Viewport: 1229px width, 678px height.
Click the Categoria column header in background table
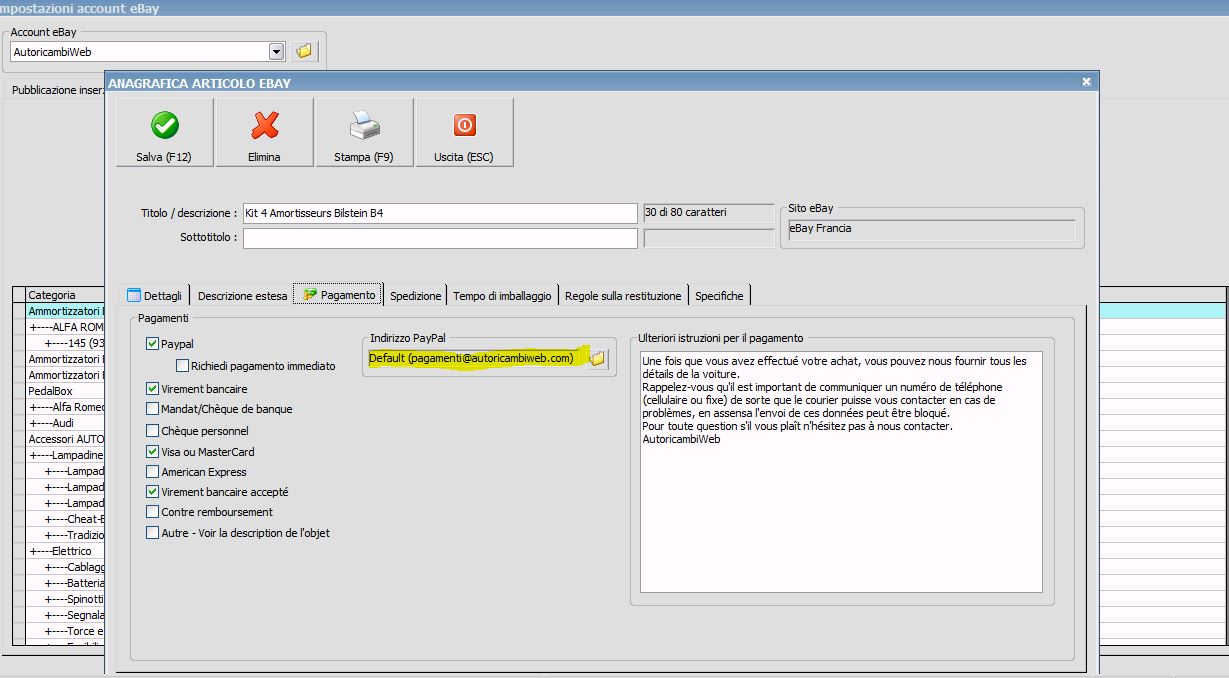point(66,295)
